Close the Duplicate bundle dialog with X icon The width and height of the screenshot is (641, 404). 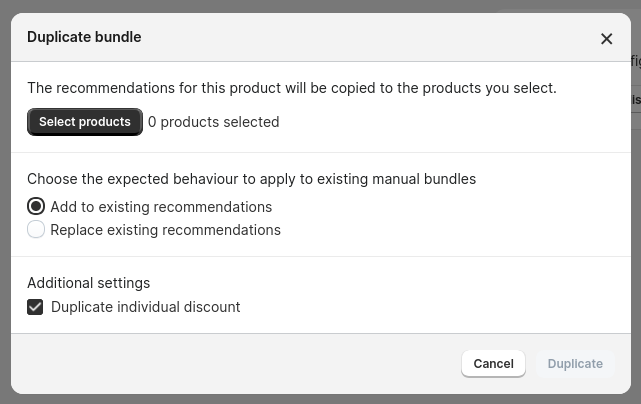[606, 39]
